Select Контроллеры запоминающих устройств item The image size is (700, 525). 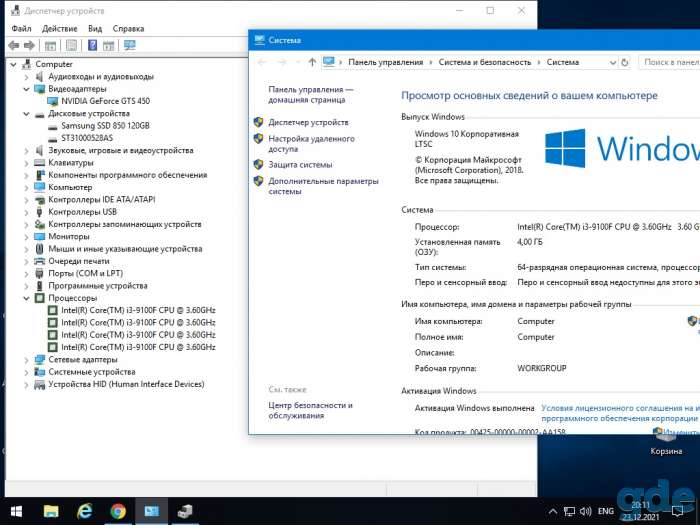coord(125,224)
